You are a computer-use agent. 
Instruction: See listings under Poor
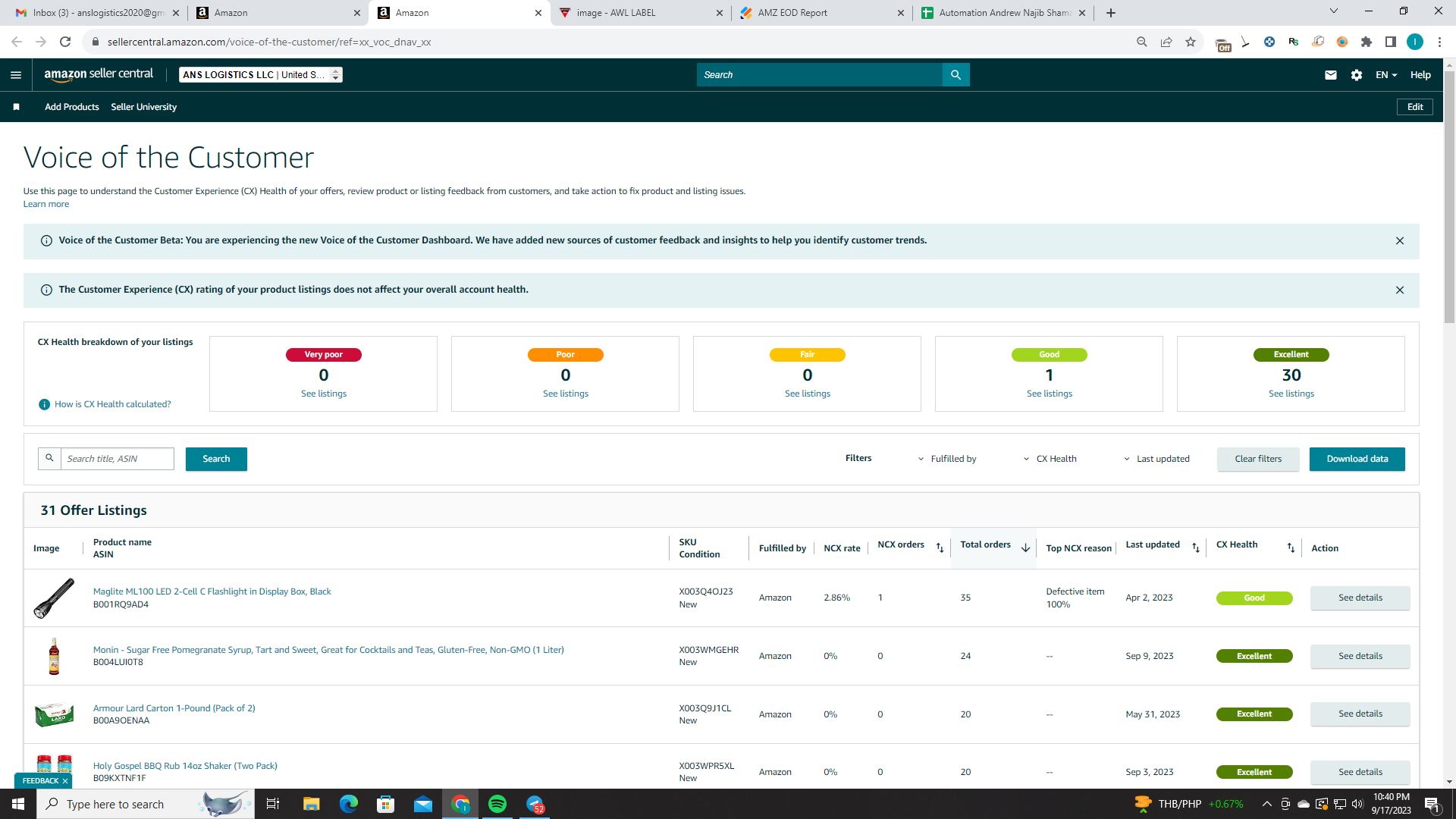[x=566, y=394]
